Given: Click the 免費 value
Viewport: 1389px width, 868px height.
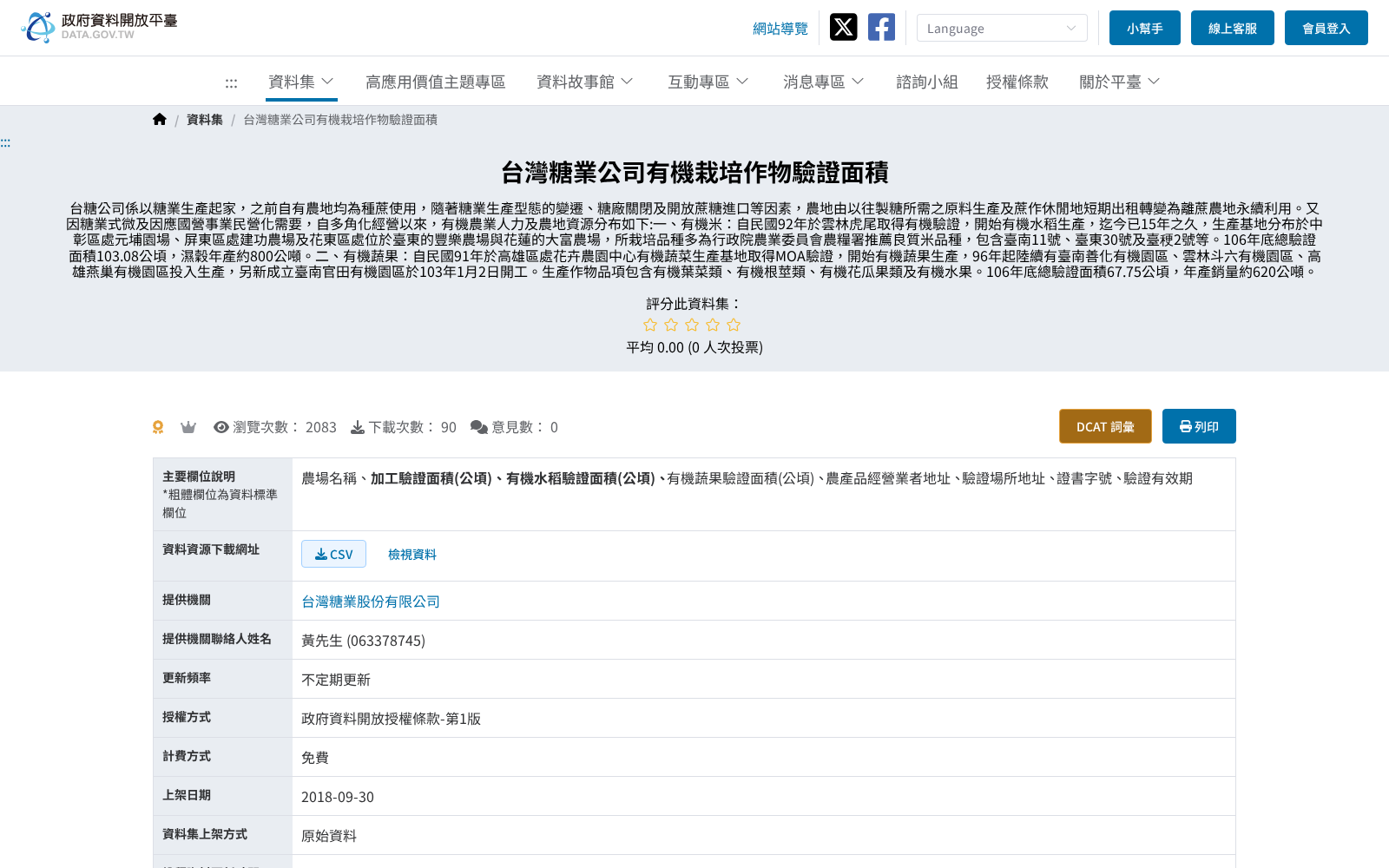Looking at the screenshot, I should tap(315, 758).
